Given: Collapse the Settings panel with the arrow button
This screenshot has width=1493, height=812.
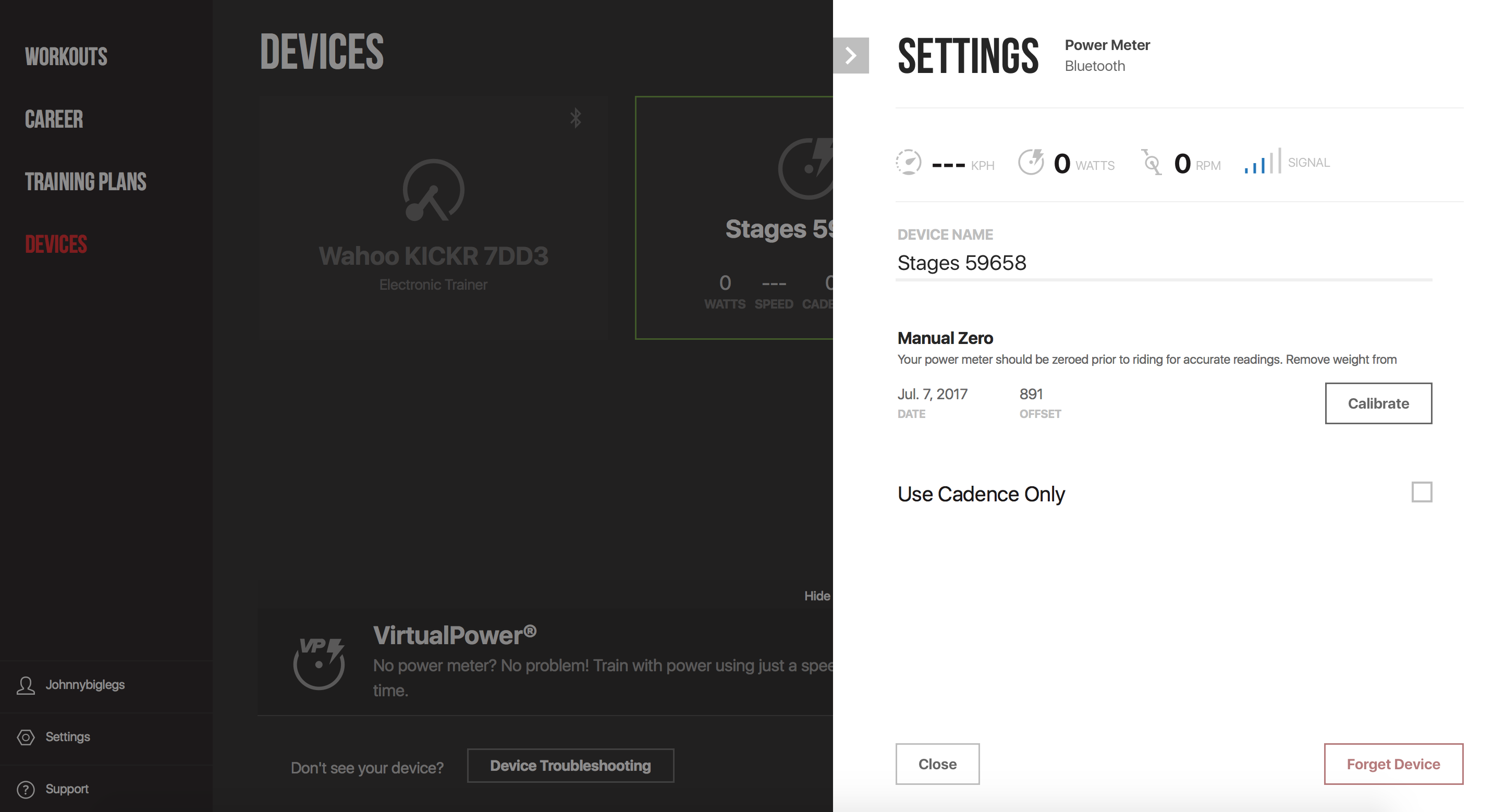Looking at the screenshot, I should coord(850,56).
